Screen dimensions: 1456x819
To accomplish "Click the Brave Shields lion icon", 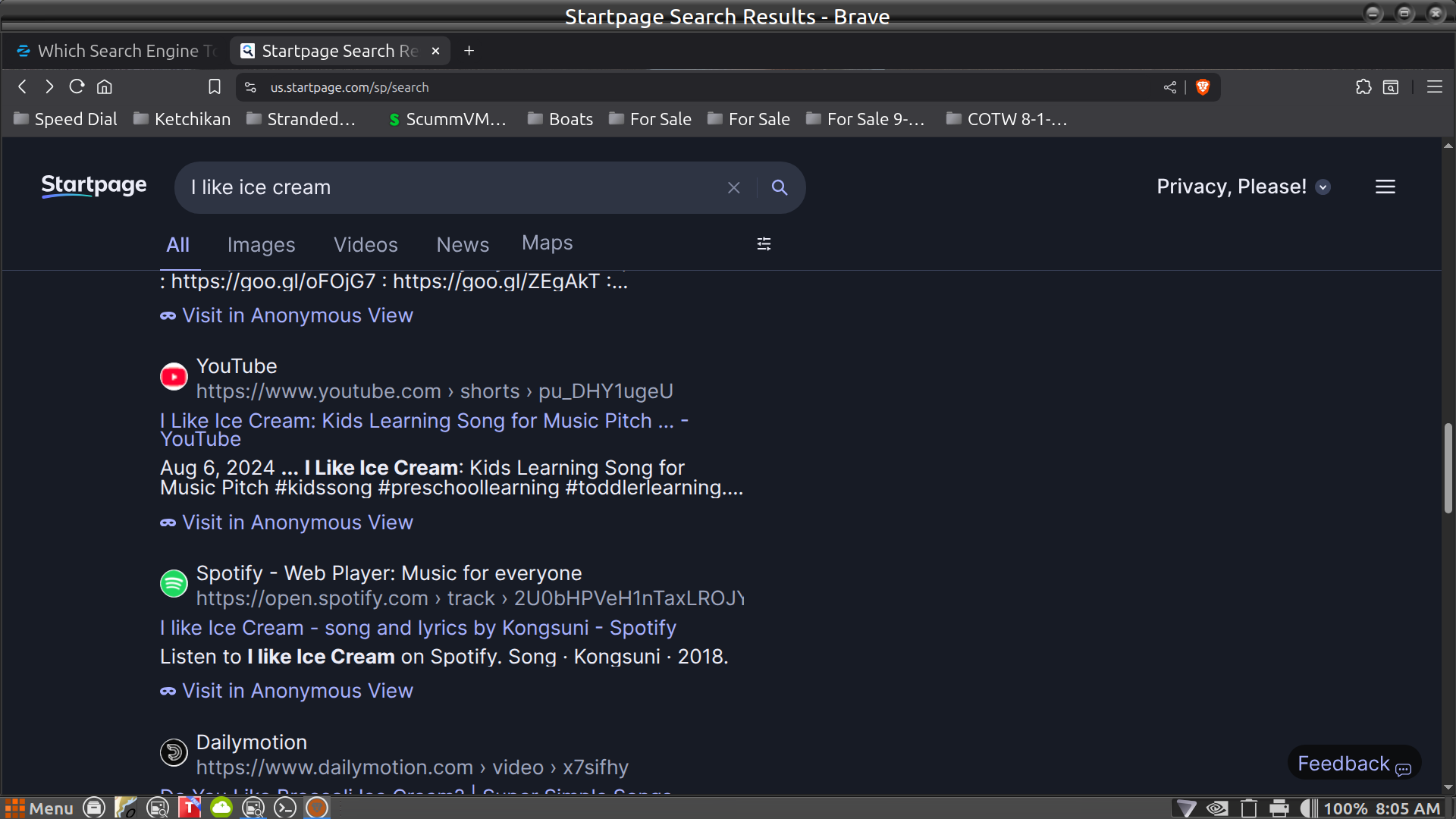I will (x=1202, y=87).
